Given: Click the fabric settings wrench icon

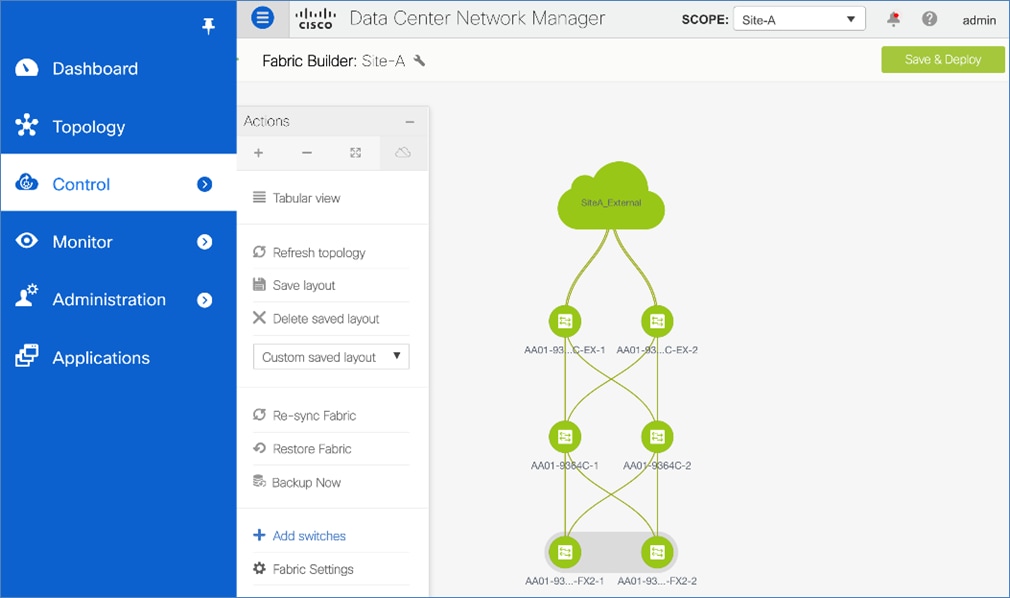Looking at the screenshot, I should point(419,61).
